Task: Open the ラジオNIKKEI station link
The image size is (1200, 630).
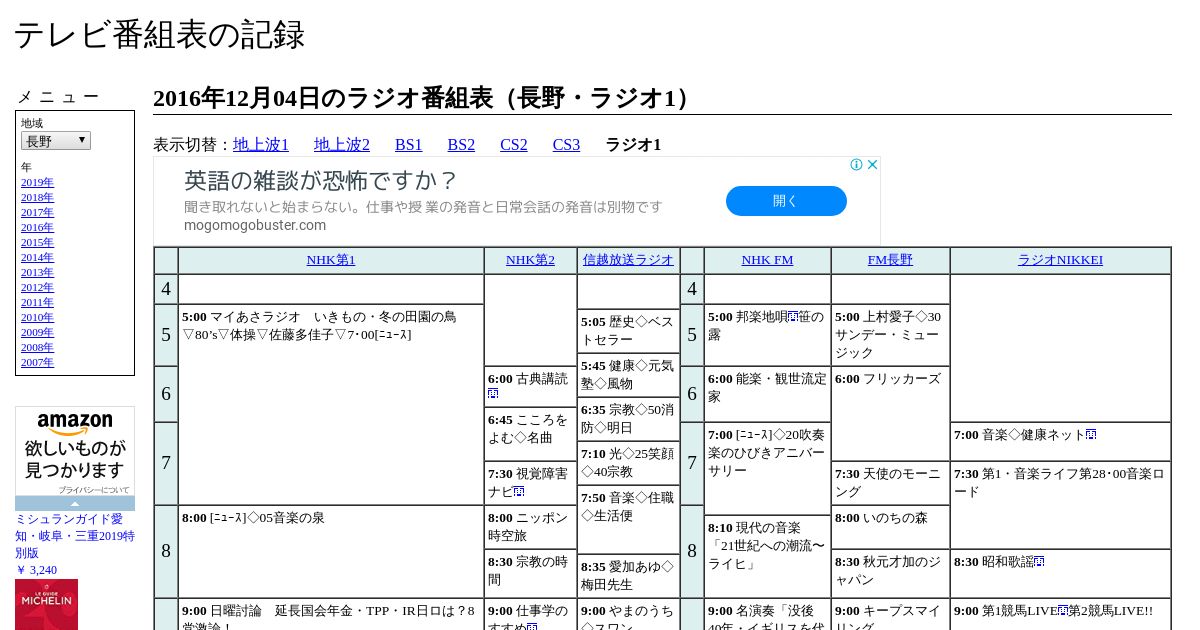Action: [x=1060, y=260]
